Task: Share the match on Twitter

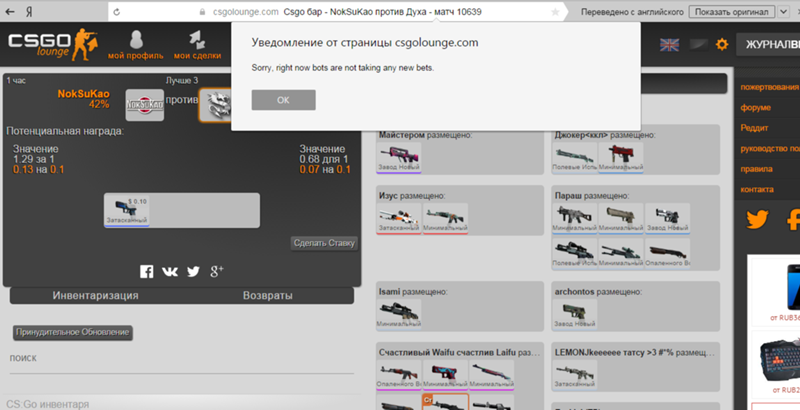Action: (193, 271)
